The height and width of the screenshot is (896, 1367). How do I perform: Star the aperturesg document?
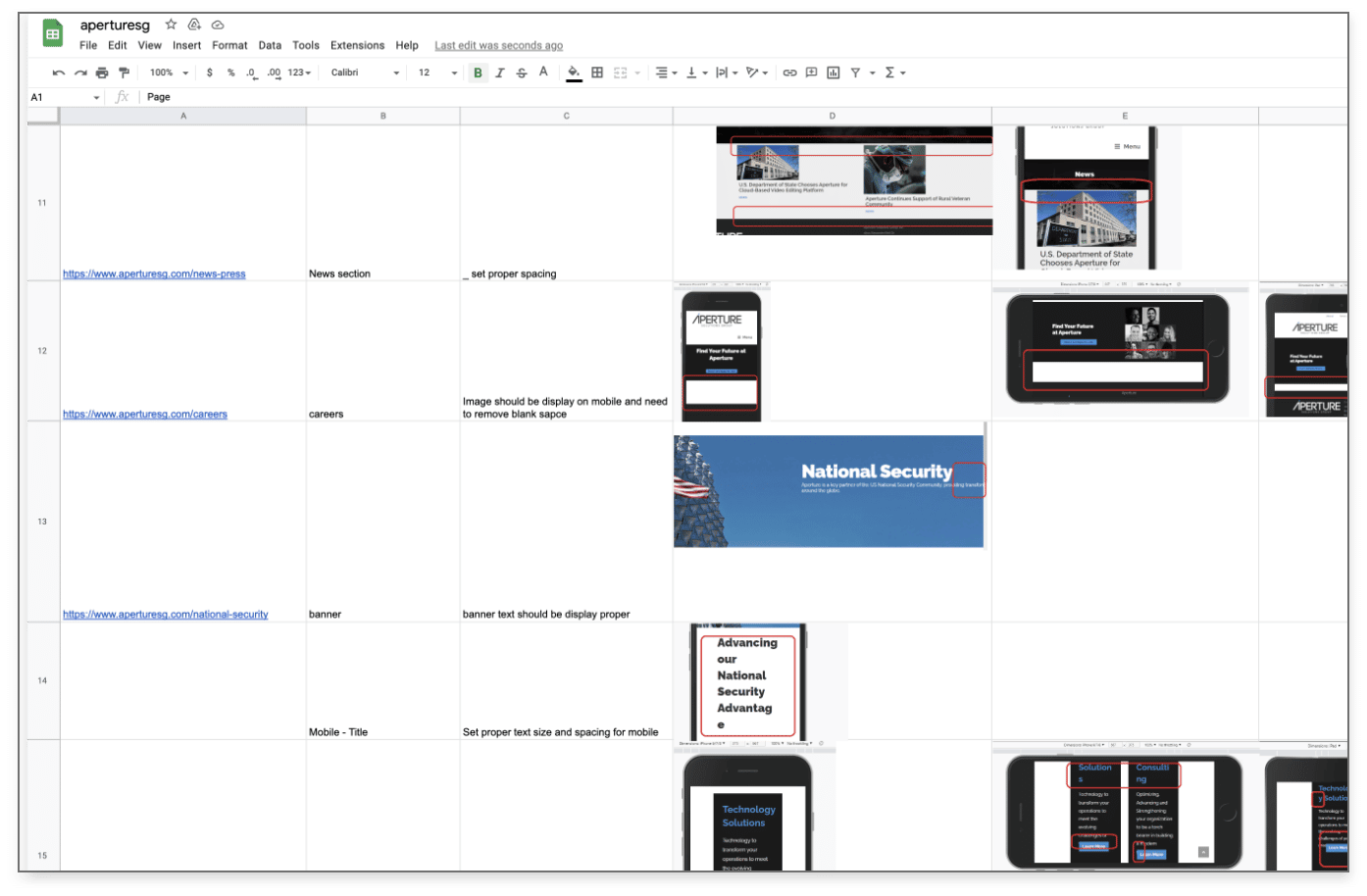tap(172, 25)
